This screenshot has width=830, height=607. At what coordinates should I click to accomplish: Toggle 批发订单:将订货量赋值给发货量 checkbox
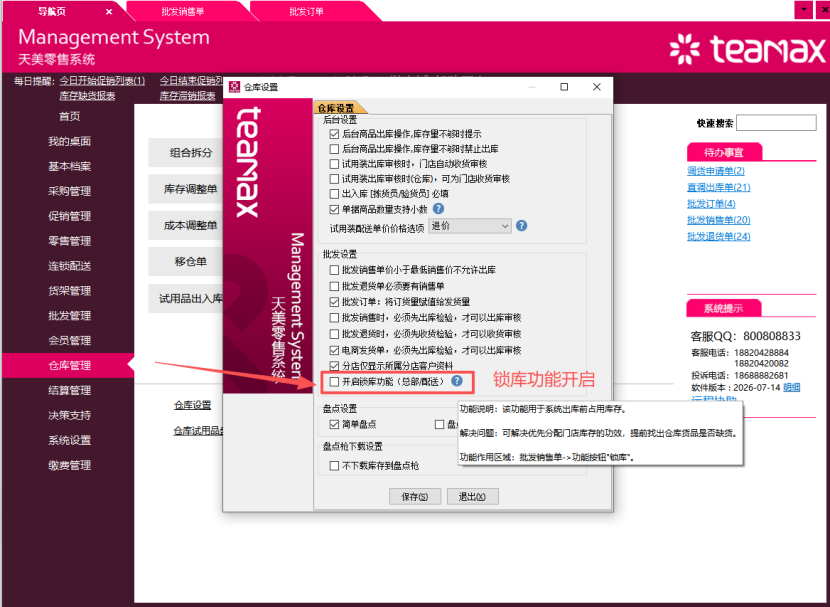pyautogui.click(x=334, y=302)
